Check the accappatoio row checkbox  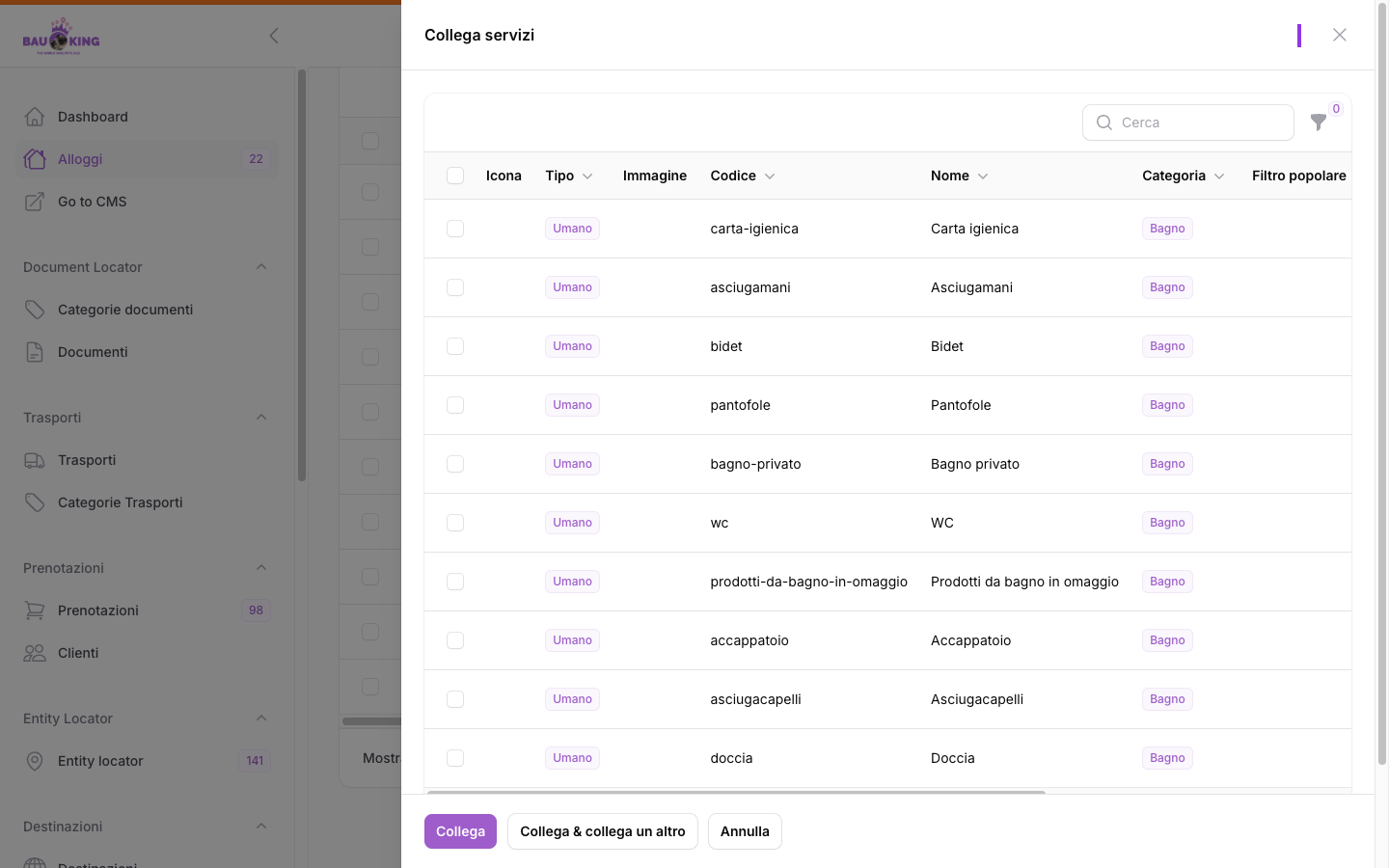point(455,640)
